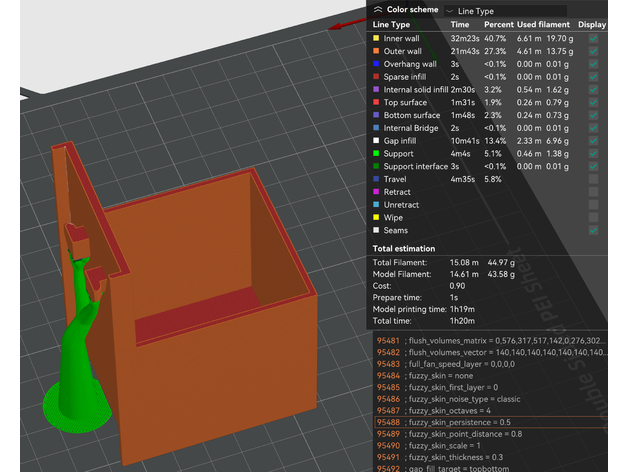Click the white Gap infill color swatch
628x472 pixels.
pyautogui.click(x=376, y=141)
